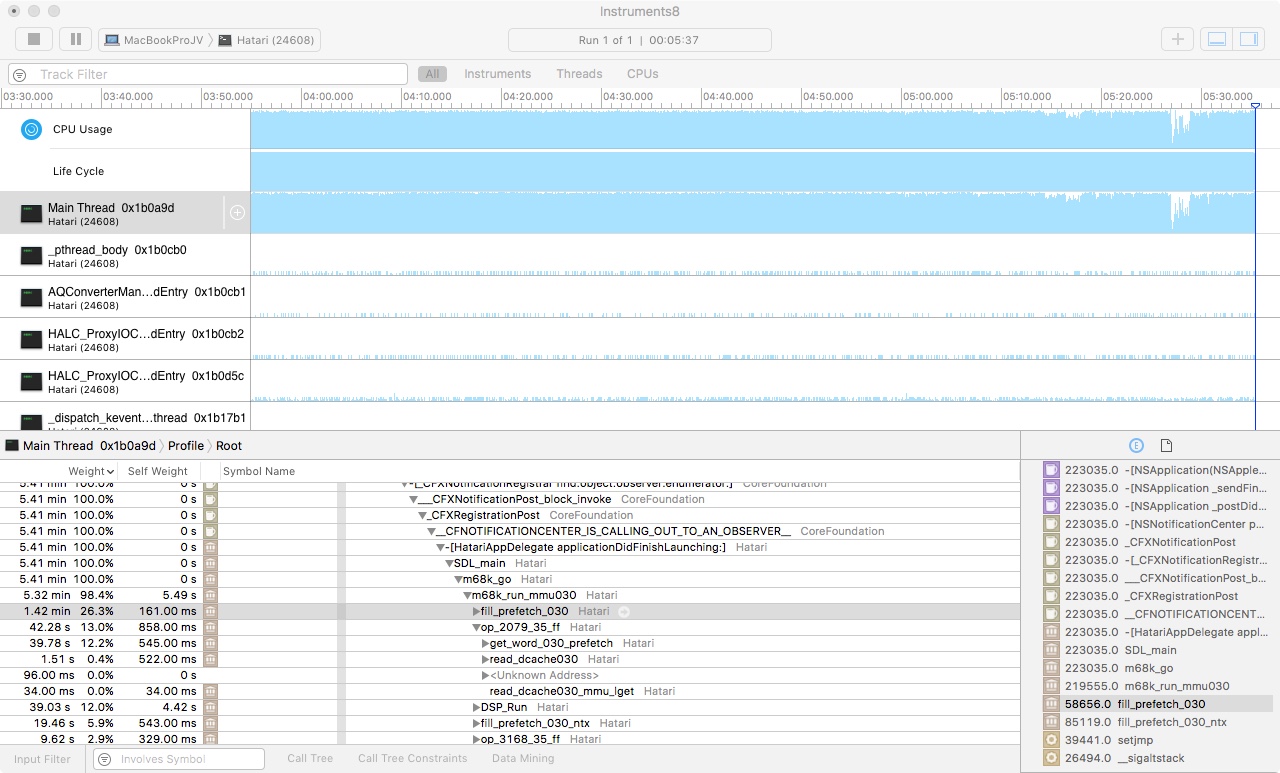Sort by the Self Weight column header
1280x773 pixels.
157,471
